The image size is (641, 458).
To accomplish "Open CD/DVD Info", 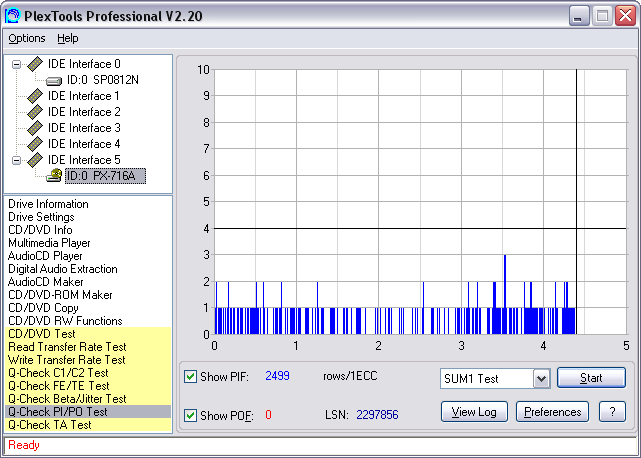I will (x=40, y=230).
